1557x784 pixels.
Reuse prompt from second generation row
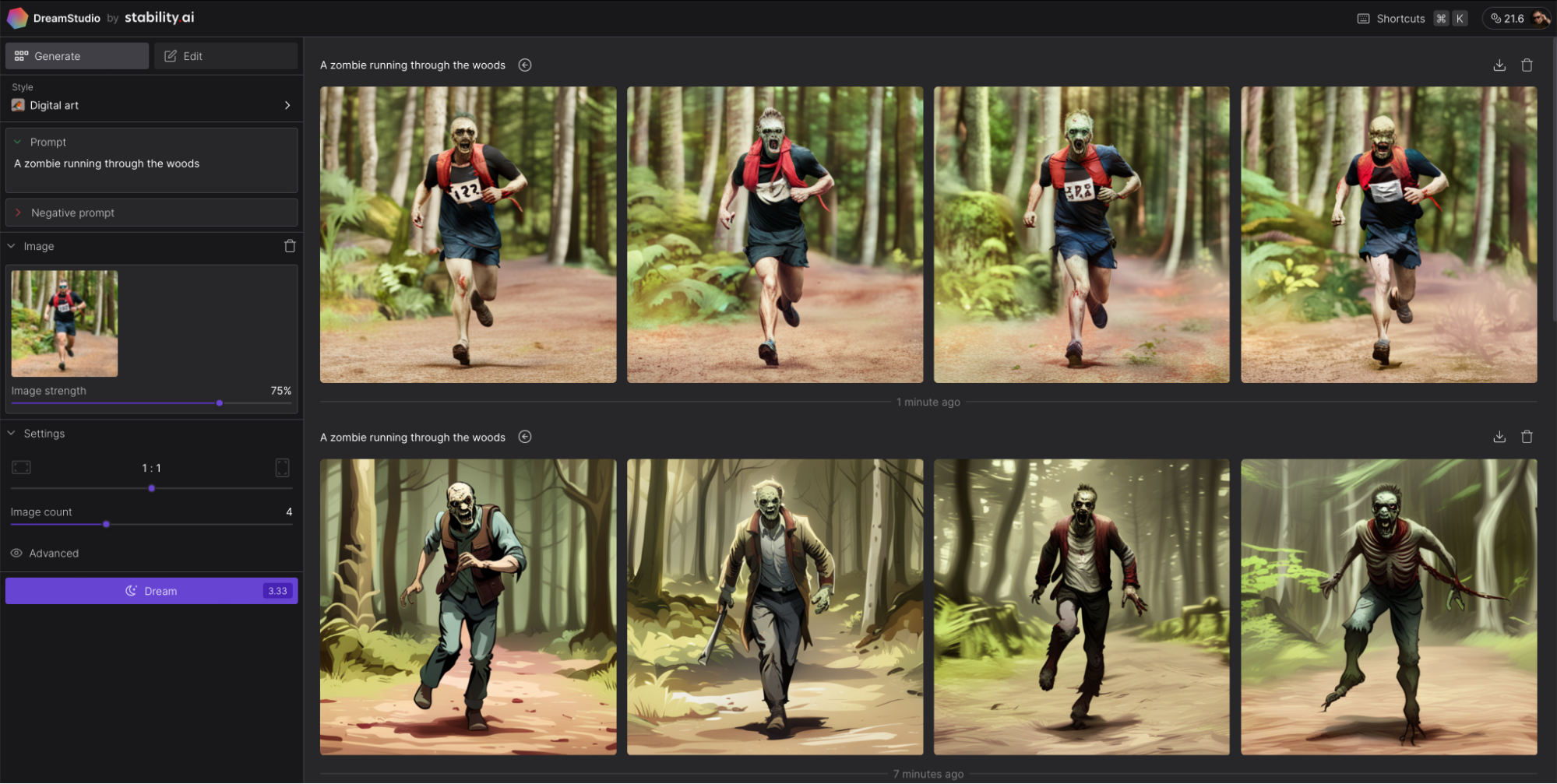pyautogui.click(x=525, y=437)
